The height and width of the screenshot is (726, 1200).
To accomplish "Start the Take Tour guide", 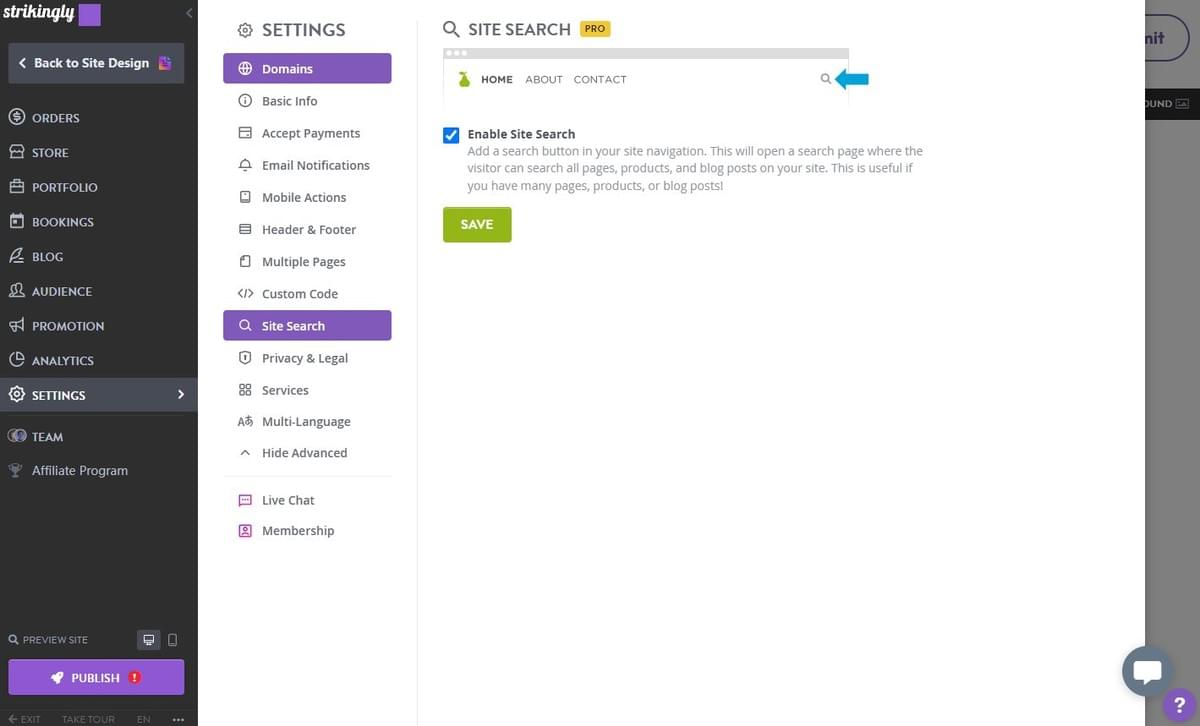I will (x=88, y=719).
